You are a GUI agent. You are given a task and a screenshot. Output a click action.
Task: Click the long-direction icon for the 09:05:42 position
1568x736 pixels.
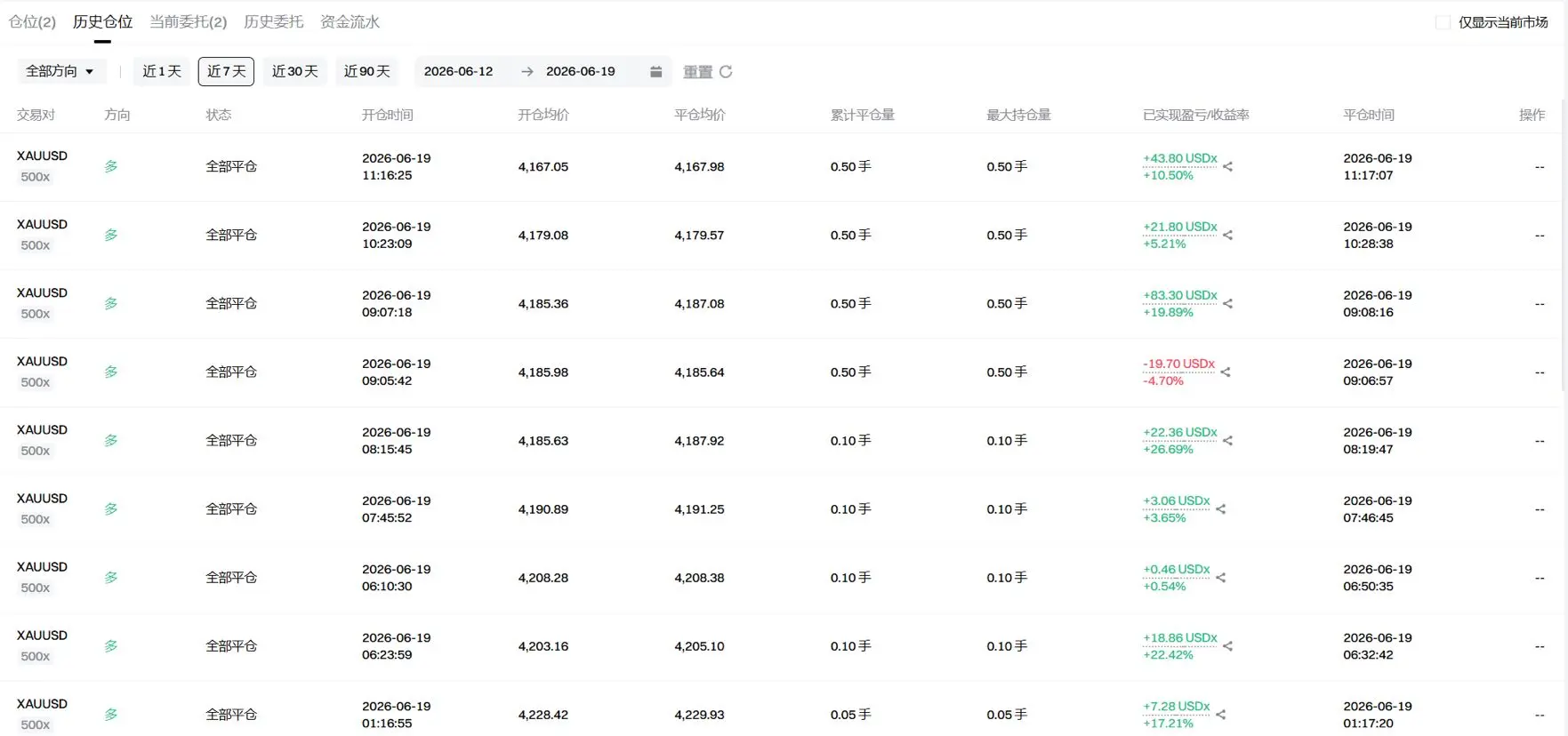pos(111,372)
